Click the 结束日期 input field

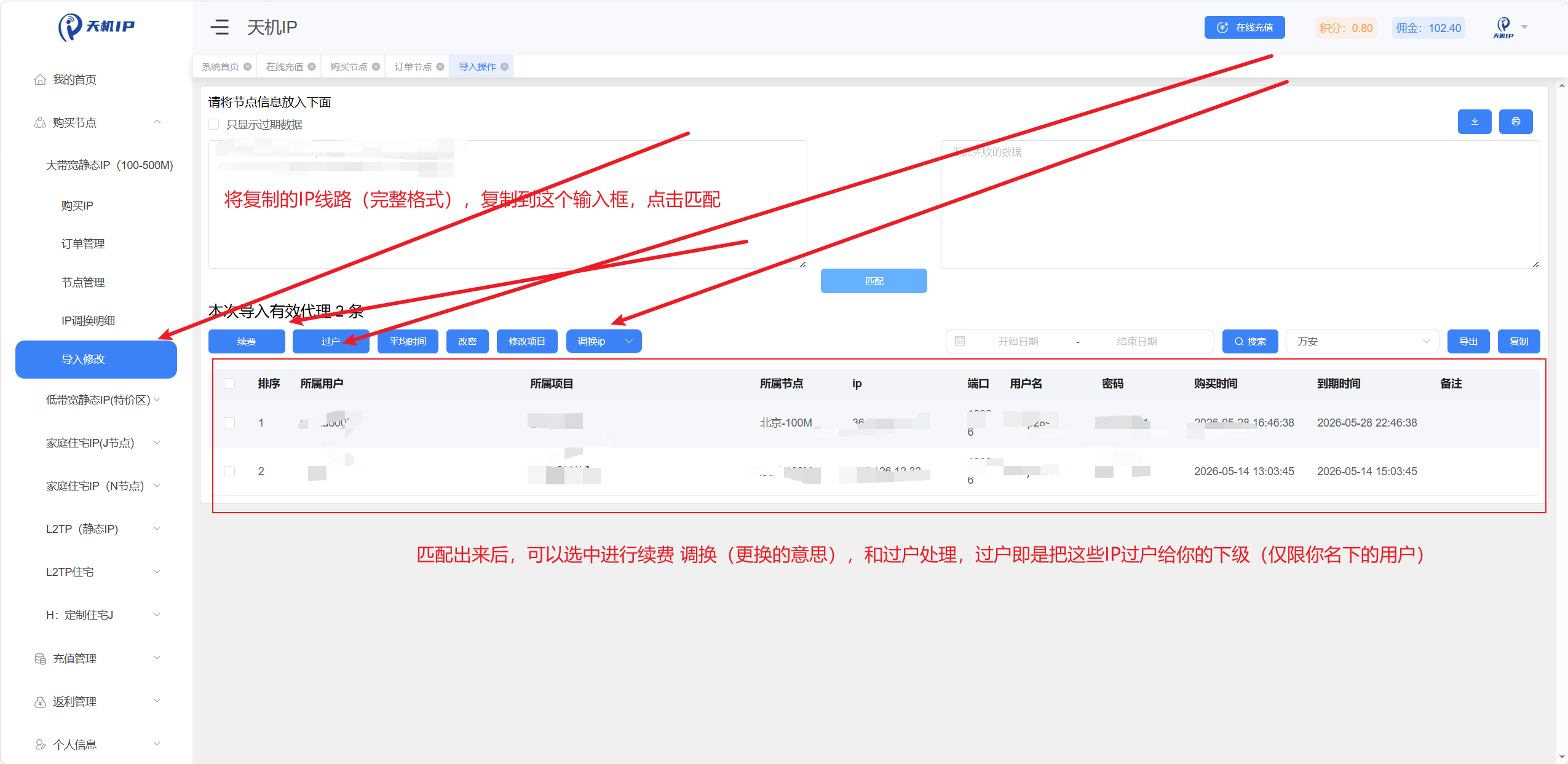pos(1137,341)
